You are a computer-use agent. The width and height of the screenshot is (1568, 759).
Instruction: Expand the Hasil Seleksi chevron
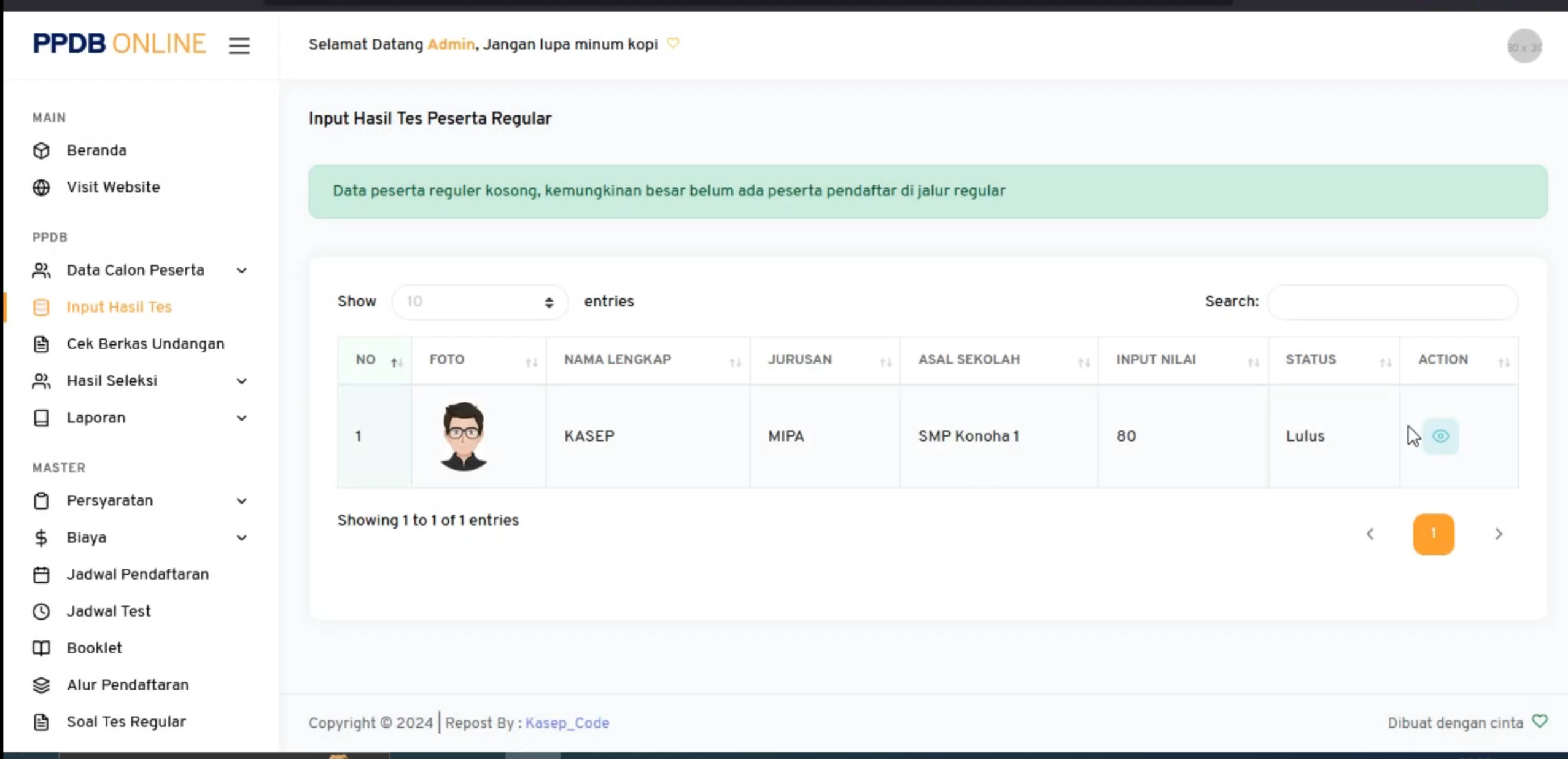click(242, 381)
